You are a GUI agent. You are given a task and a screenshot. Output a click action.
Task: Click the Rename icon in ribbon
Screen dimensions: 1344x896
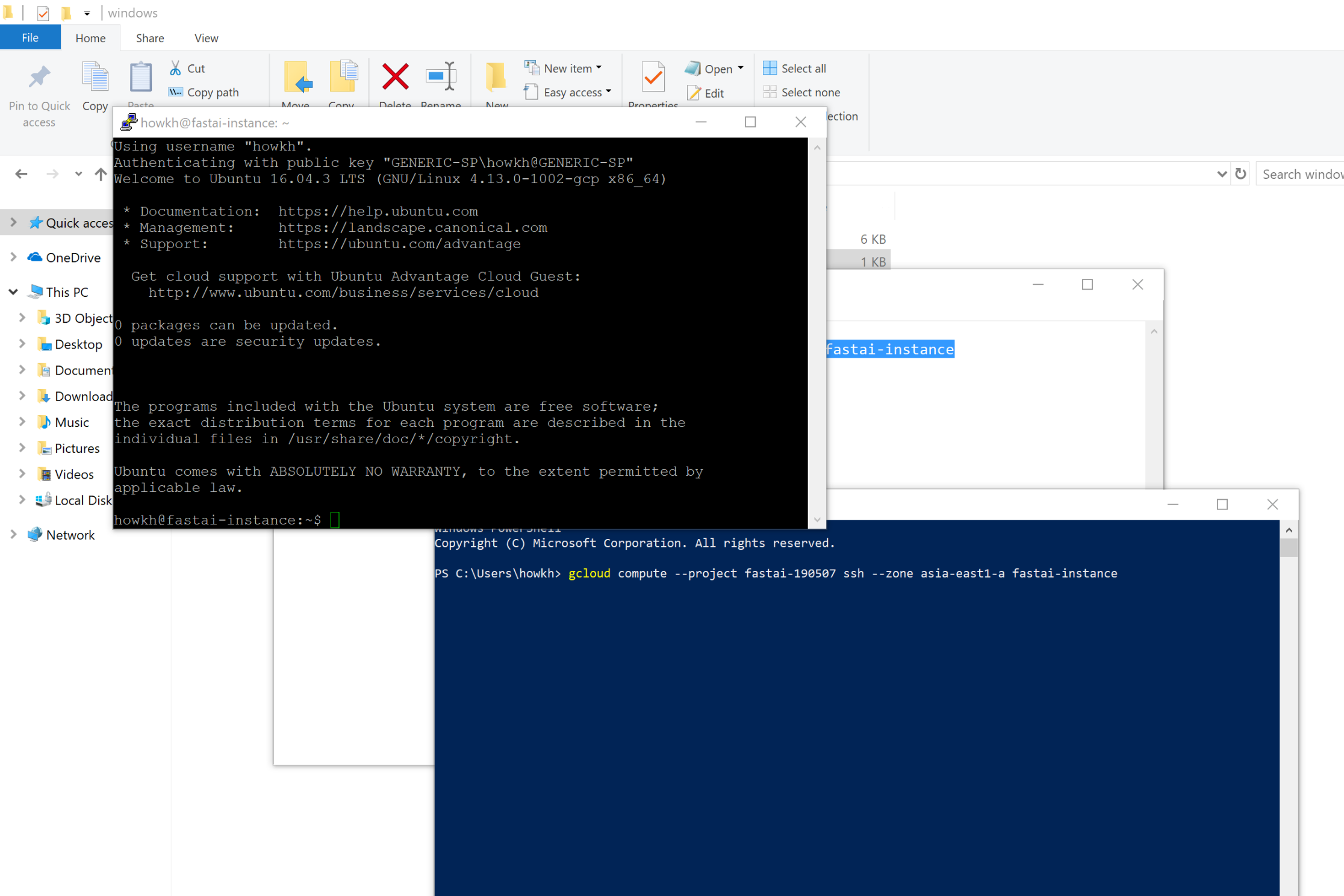click(441, 77)
